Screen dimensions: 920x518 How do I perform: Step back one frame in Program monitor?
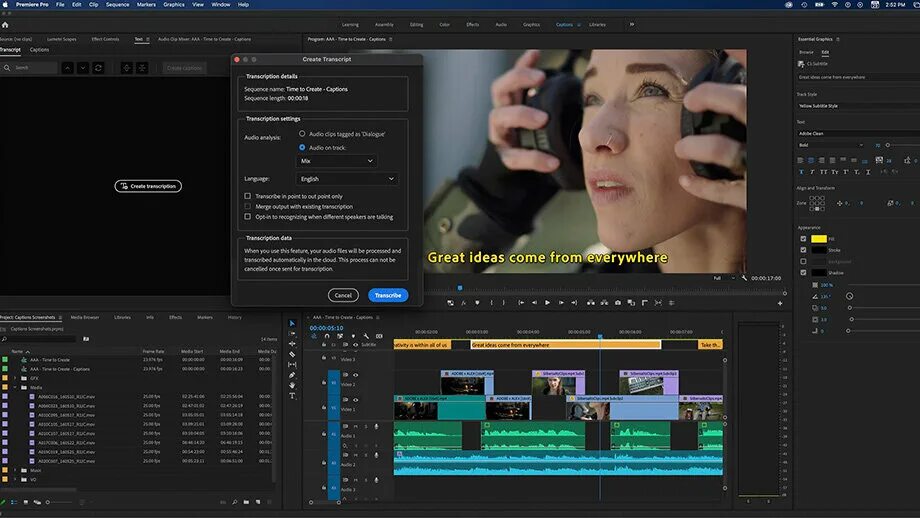[534, 303]
